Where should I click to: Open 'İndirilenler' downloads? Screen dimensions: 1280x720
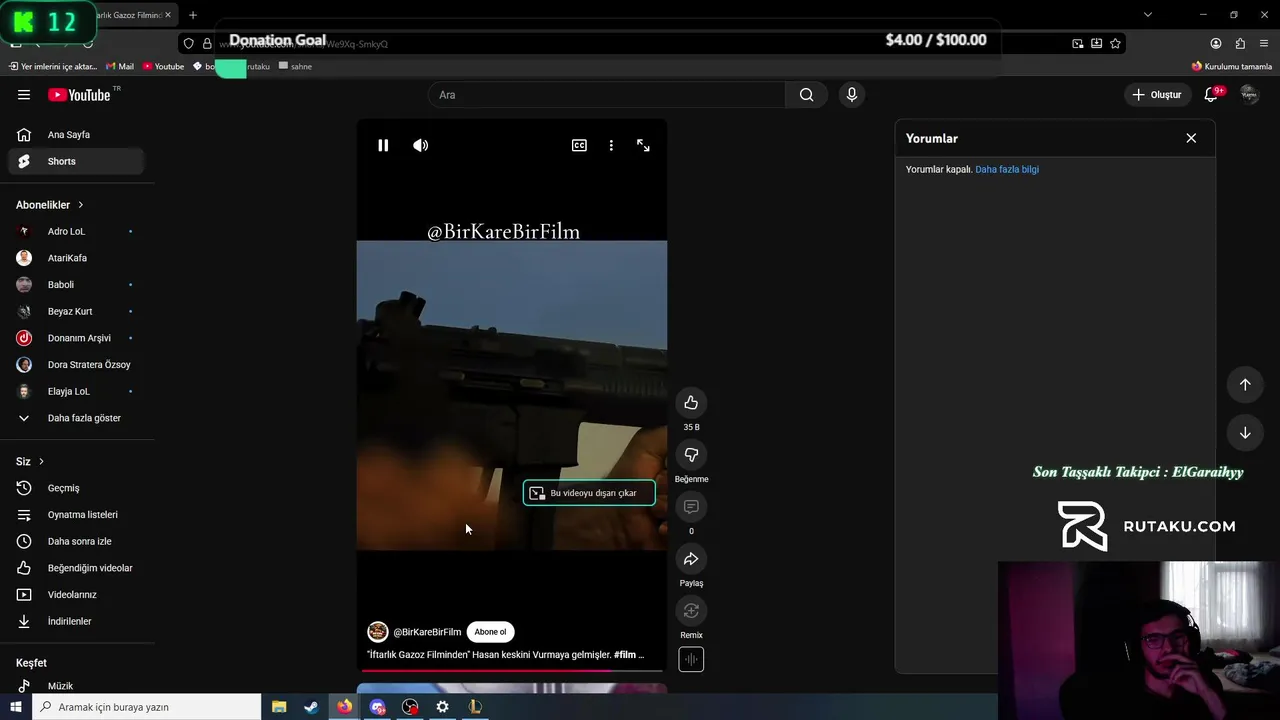(76, 621)
